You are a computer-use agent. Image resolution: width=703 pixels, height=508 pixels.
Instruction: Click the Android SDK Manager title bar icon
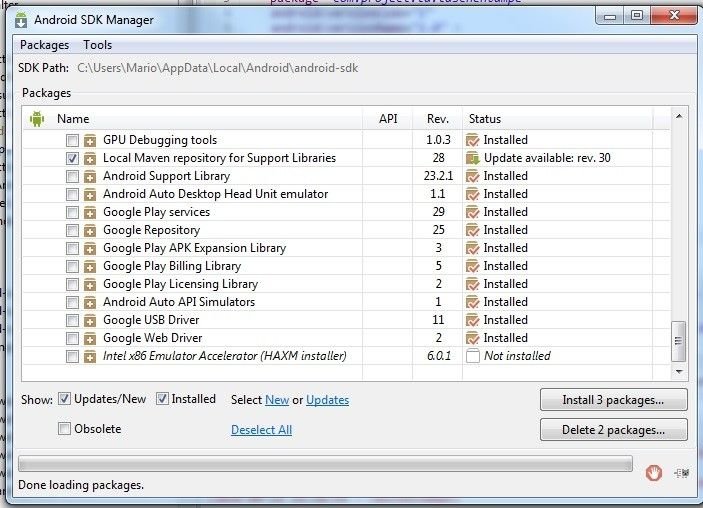pos(21,20)
